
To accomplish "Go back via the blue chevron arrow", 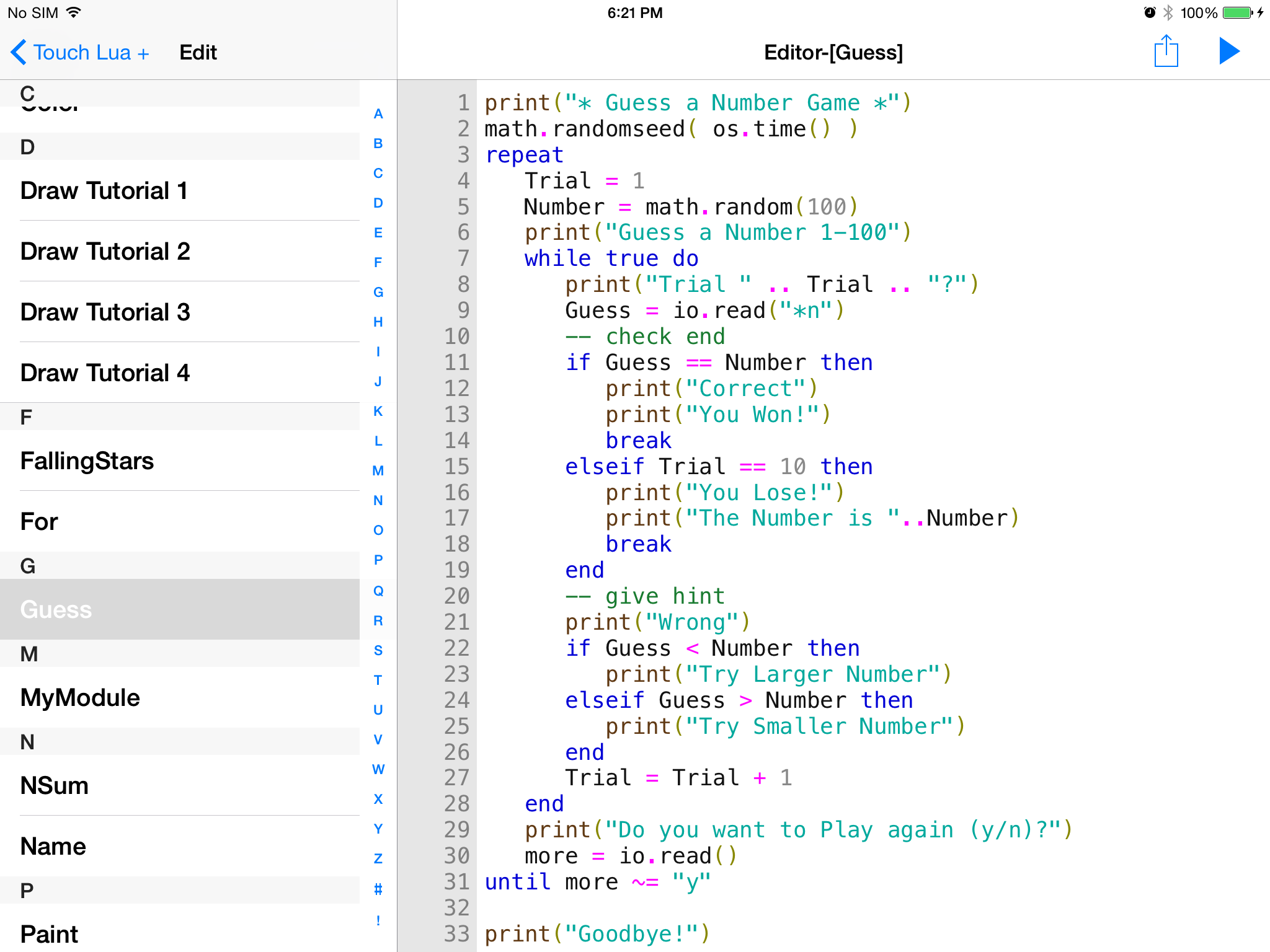I will coord(19,52).
